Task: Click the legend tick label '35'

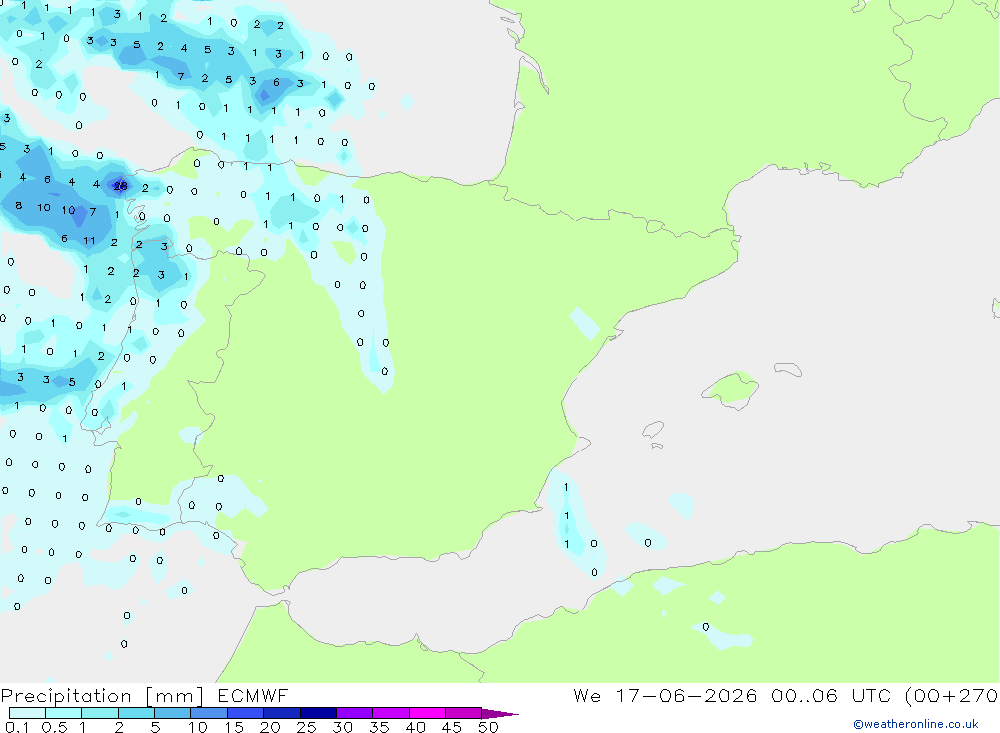Action: coord(379,727)
